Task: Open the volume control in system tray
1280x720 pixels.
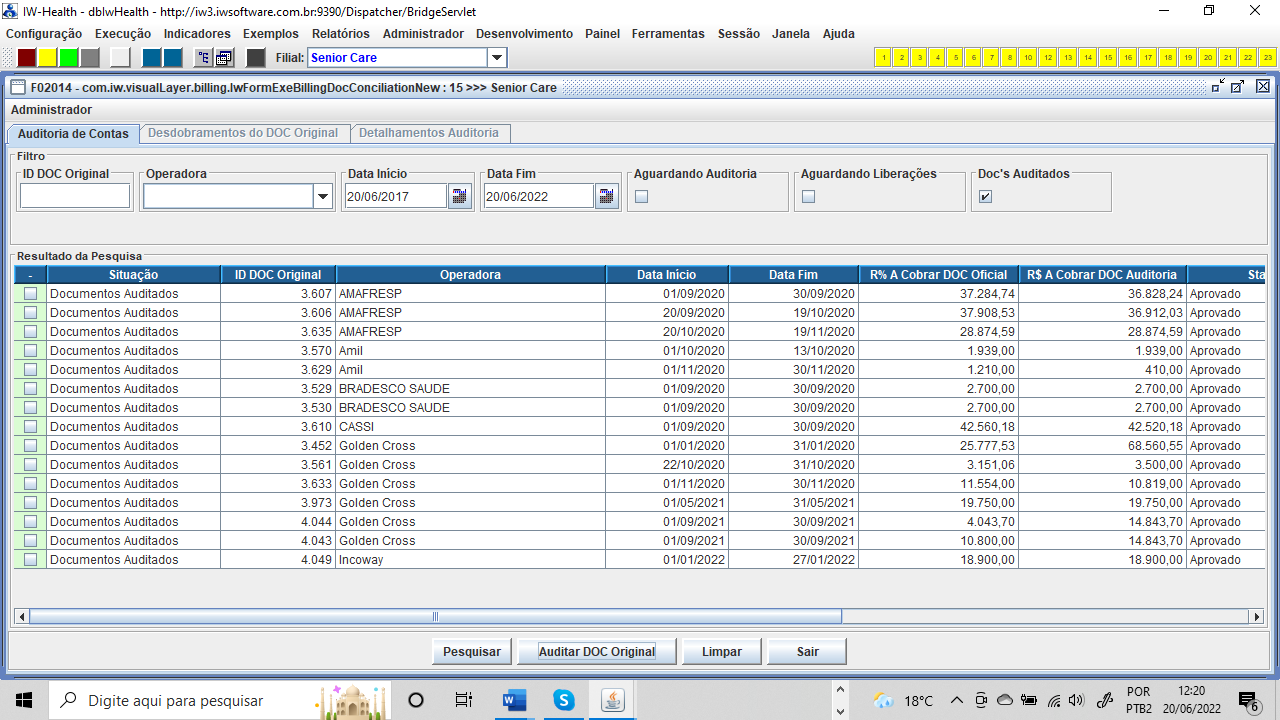Action: [x=1076, y=700]
